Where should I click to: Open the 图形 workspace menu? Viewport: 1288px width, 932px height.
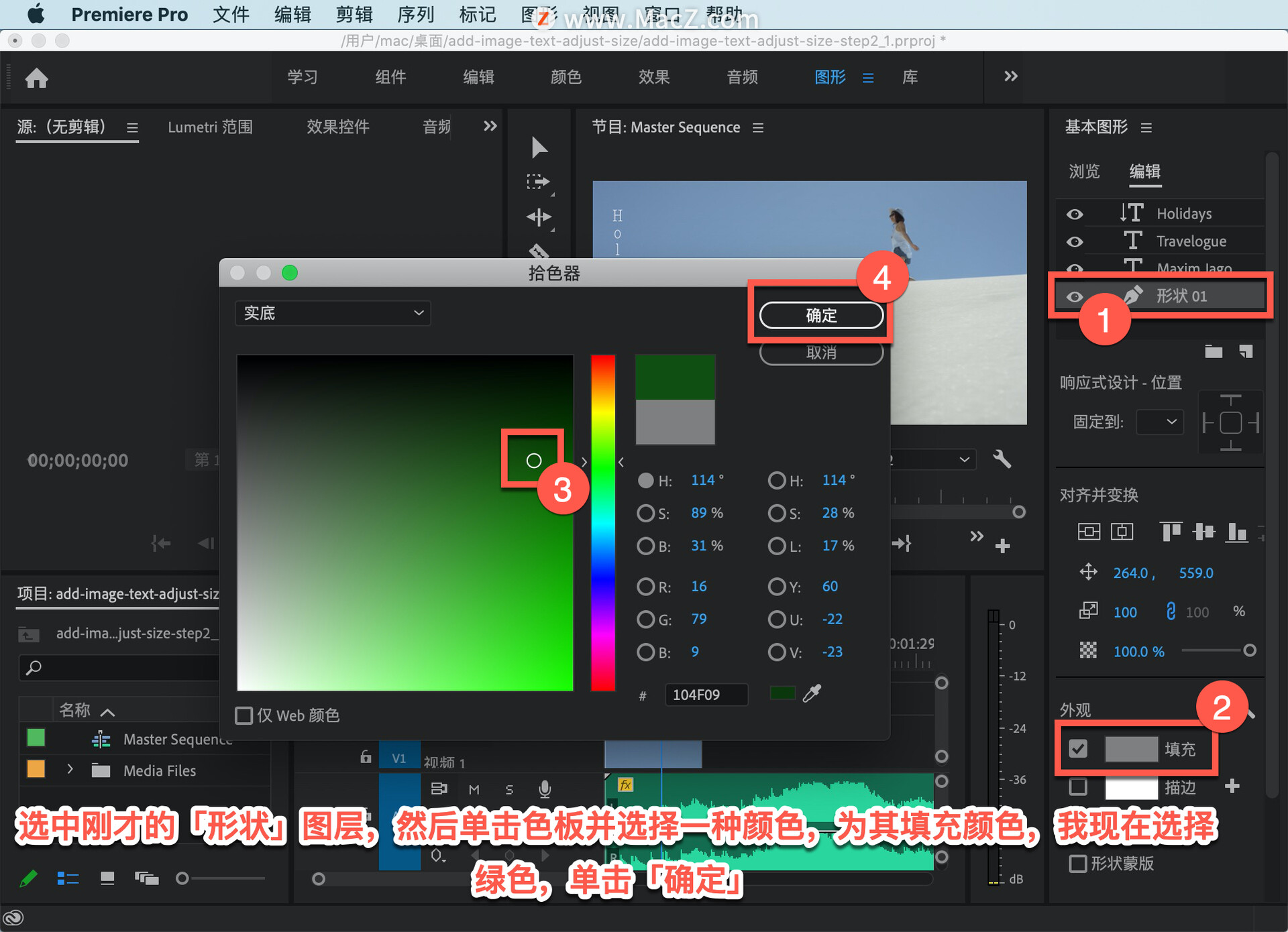click(868, 78)
